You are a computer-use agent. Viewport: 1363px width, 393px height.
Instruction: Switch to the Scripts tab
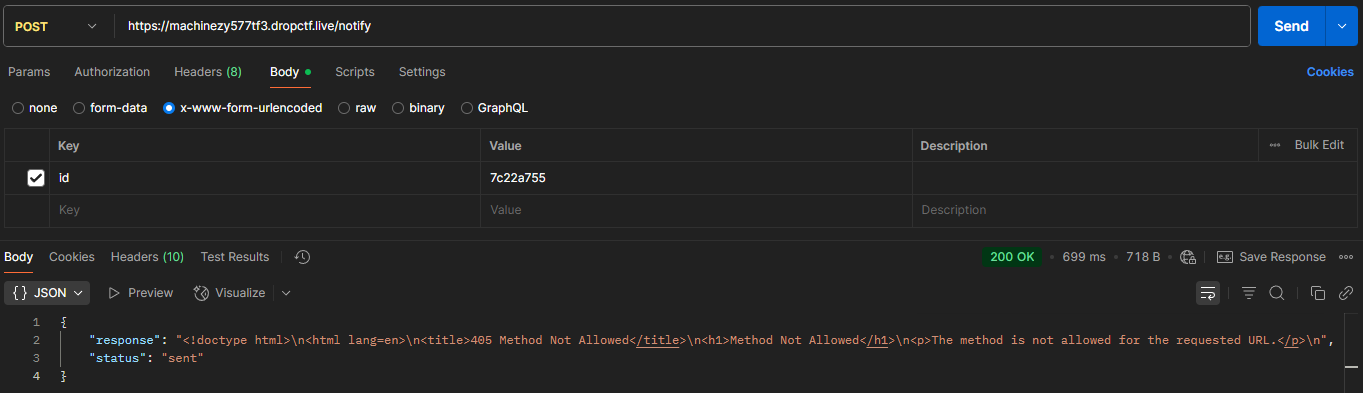pyautogui.click(x=355, y=72)
